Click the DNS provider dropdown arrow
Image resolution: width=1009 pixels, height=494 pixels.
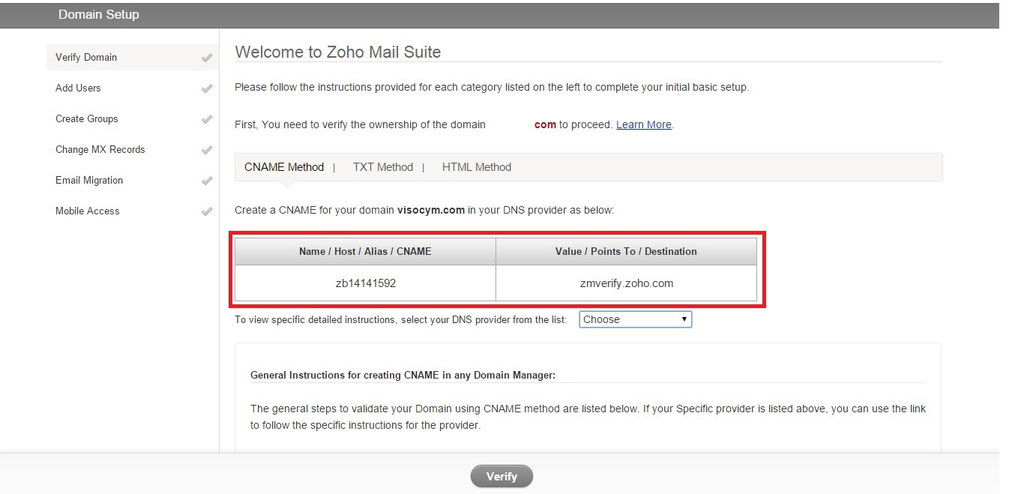[684, 319]
